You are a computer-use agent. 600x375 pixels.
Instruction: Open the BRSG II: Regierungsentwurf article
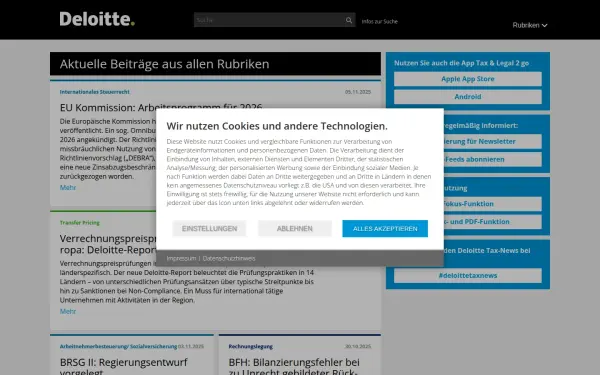(x=124, y=366)
